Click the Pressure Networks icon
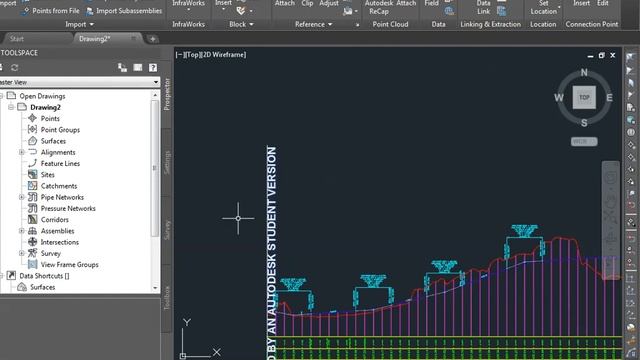 click(32, 208)
